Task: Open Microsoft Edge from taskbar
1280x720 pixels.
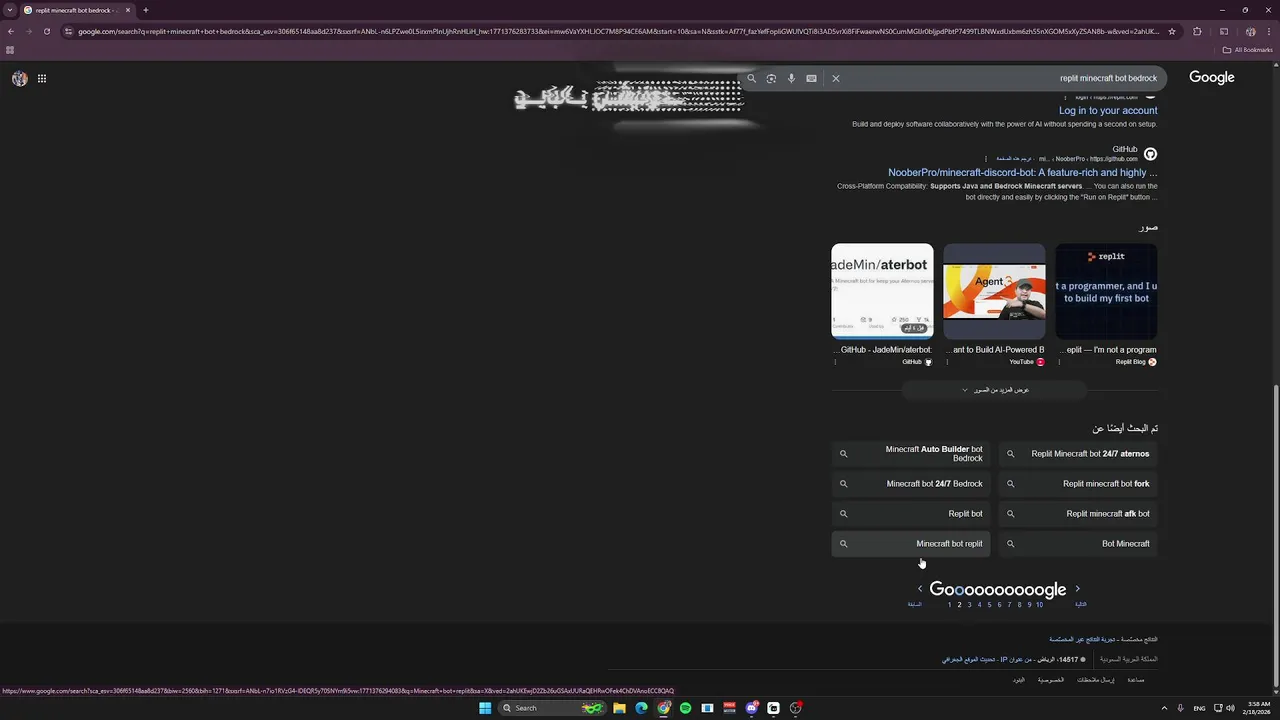Action: pos(642,708)
